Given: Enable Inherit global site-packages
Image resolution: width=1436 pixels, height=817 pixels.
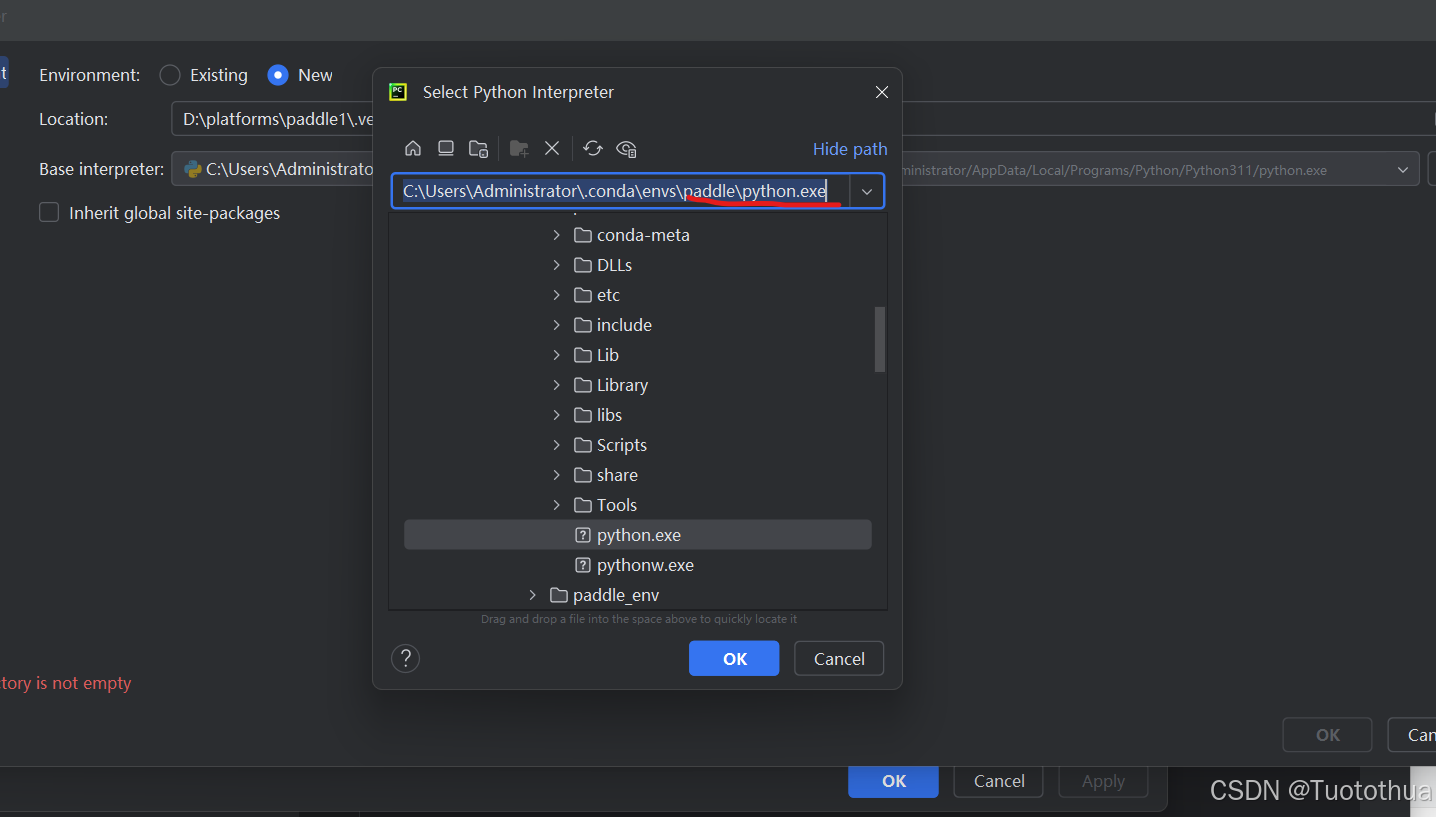Looking at the screenshot, I should pyautogui.click(x=48, y=212).
